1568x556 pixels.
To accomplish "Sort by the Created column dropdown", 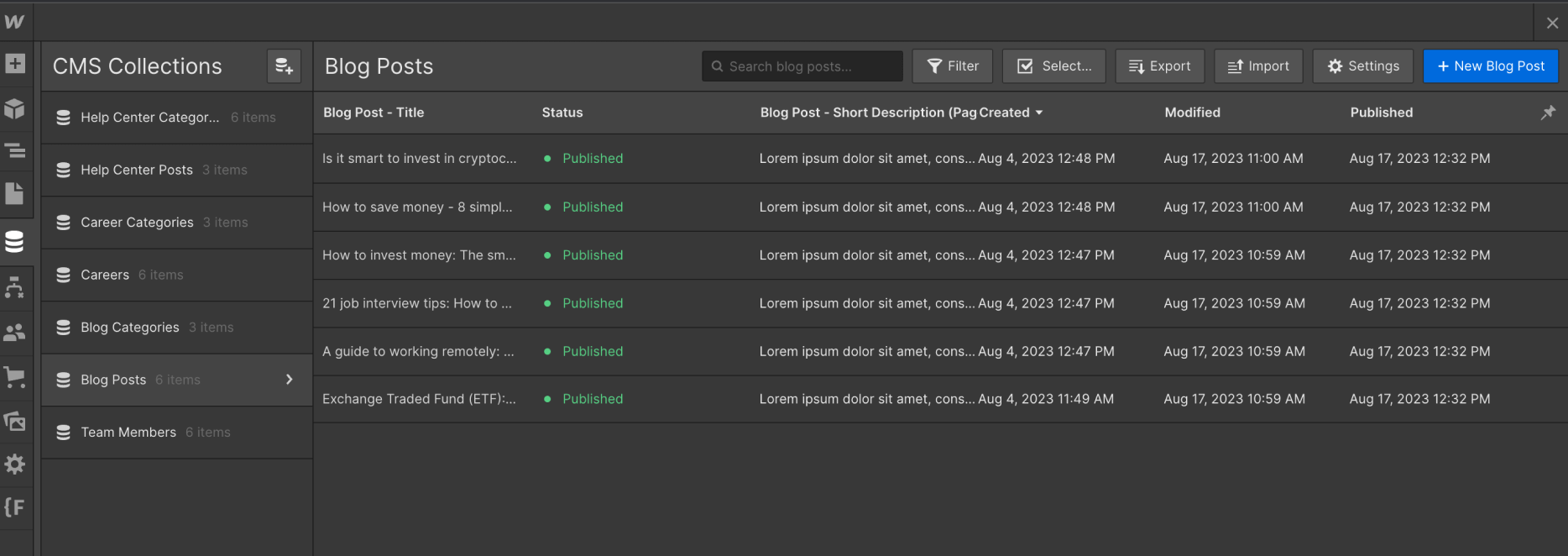I will [x=1011, y=113].
